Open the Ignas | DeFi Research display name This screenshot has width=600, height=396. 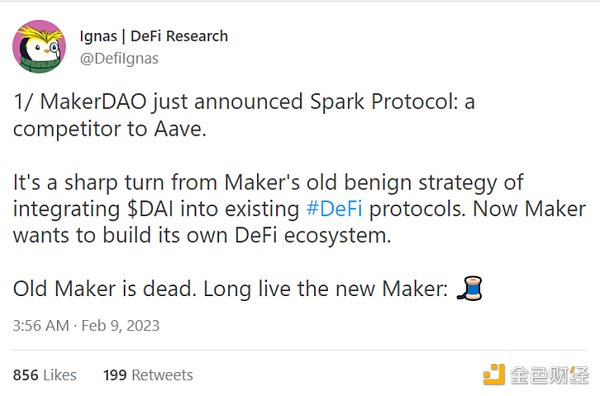(154, 36)
